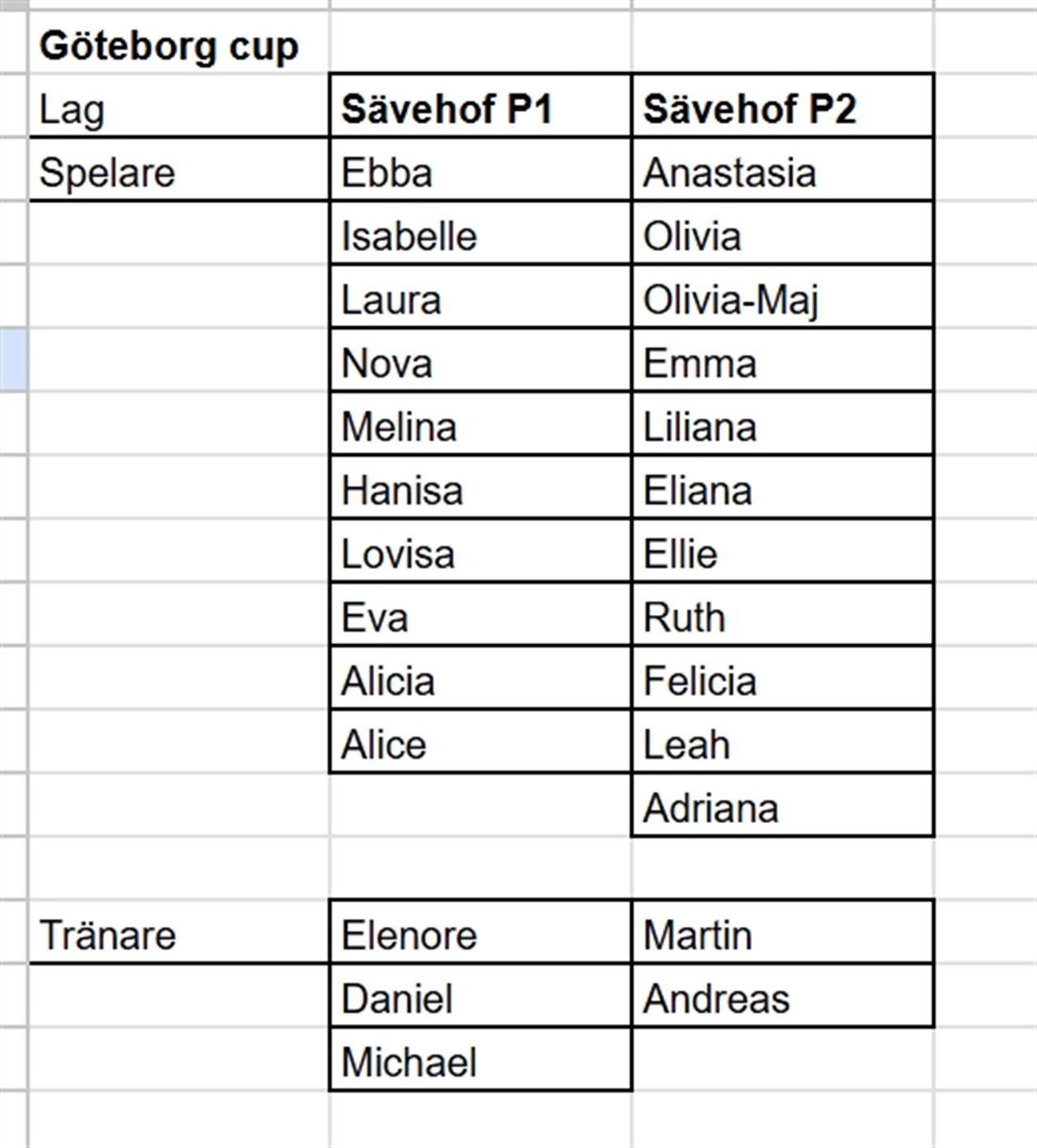Image resolution: width=1037 pixels, height=1148 pixels.
Task: Click the Spelare label cell
Action: click(178, 170)
